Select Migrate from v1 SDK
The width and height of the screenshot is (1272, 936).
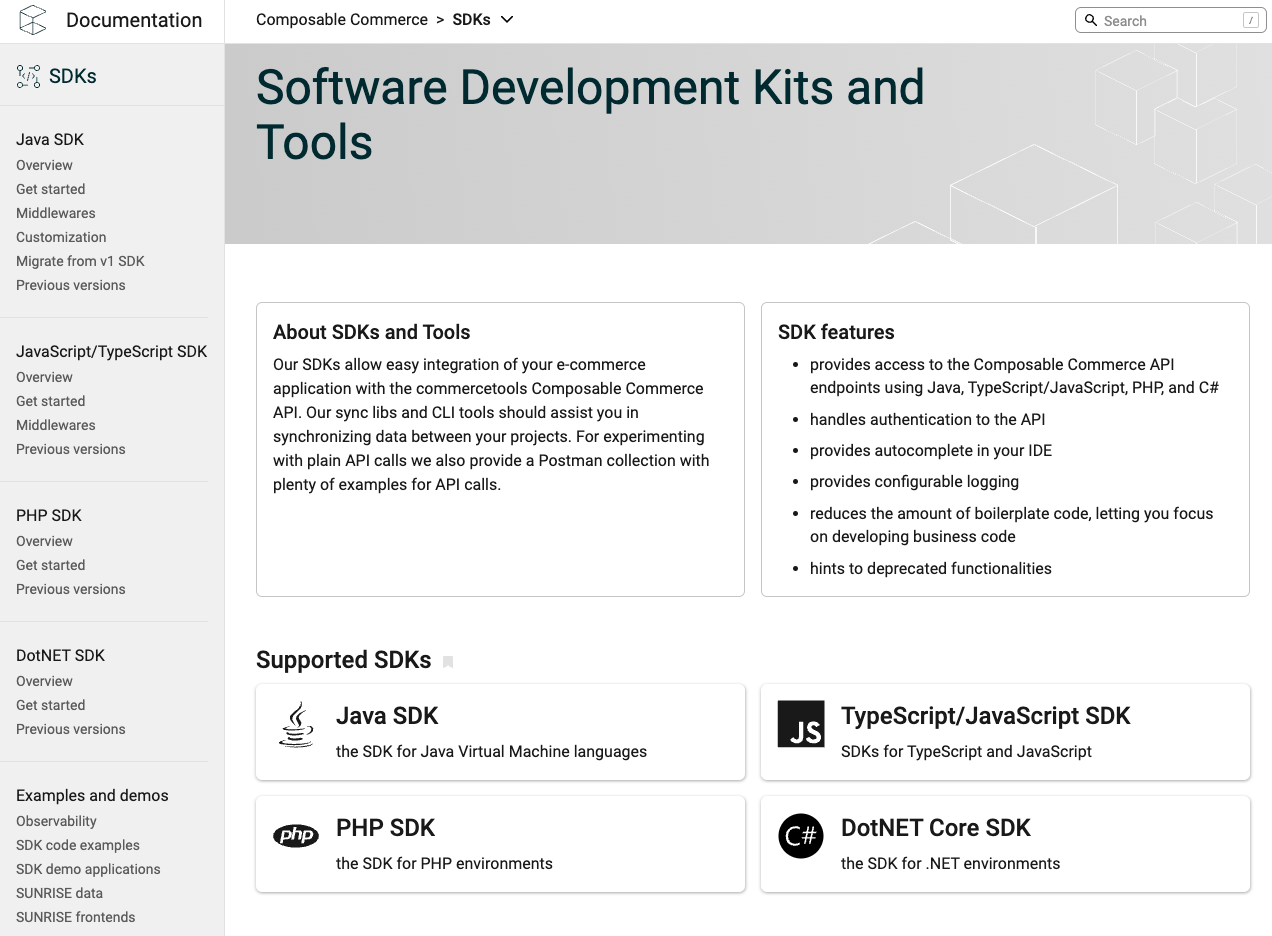(x=80, y=261)
